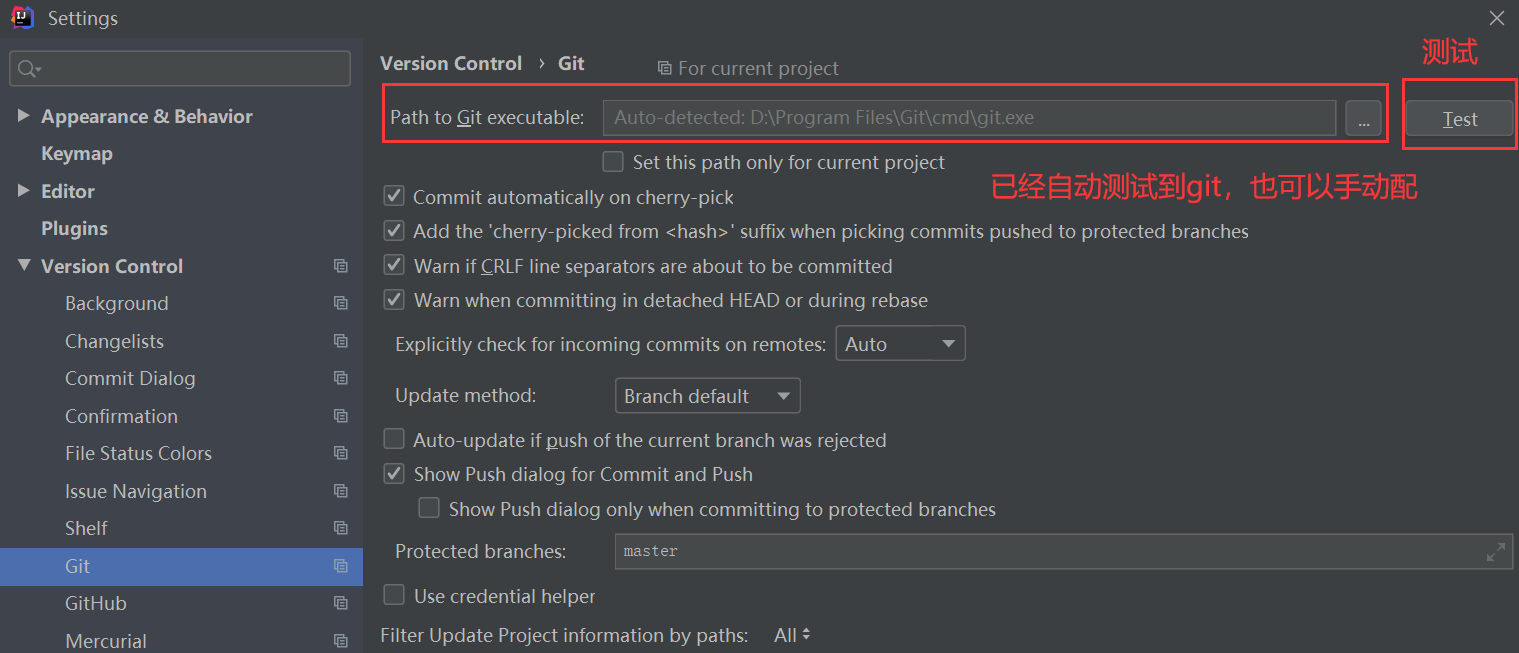The width and height of the screenshot is (1519, 653).
Task: Uncheck Commit automatically on cherry-pick
Action: coord(394,197)
